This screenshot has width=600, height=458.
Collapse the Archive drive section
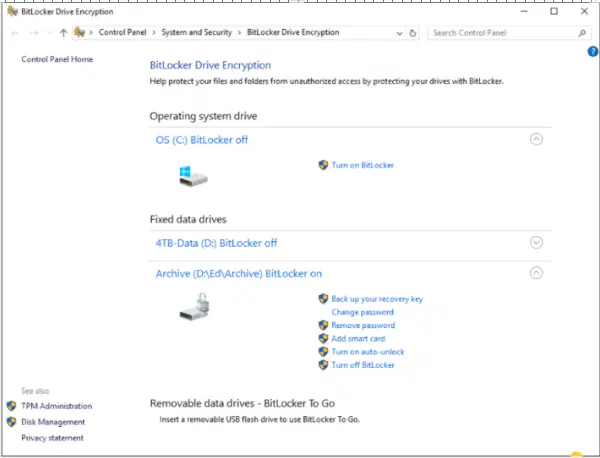pyautogui.click(x=536, y=273)
